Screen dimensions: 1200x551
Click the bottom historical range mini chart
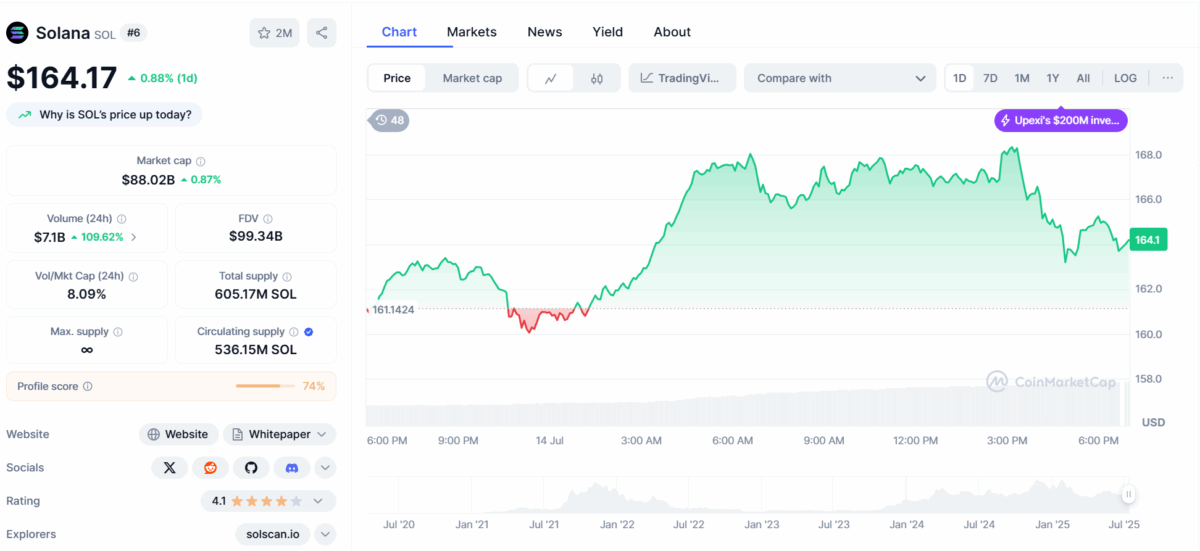(747, 495)
